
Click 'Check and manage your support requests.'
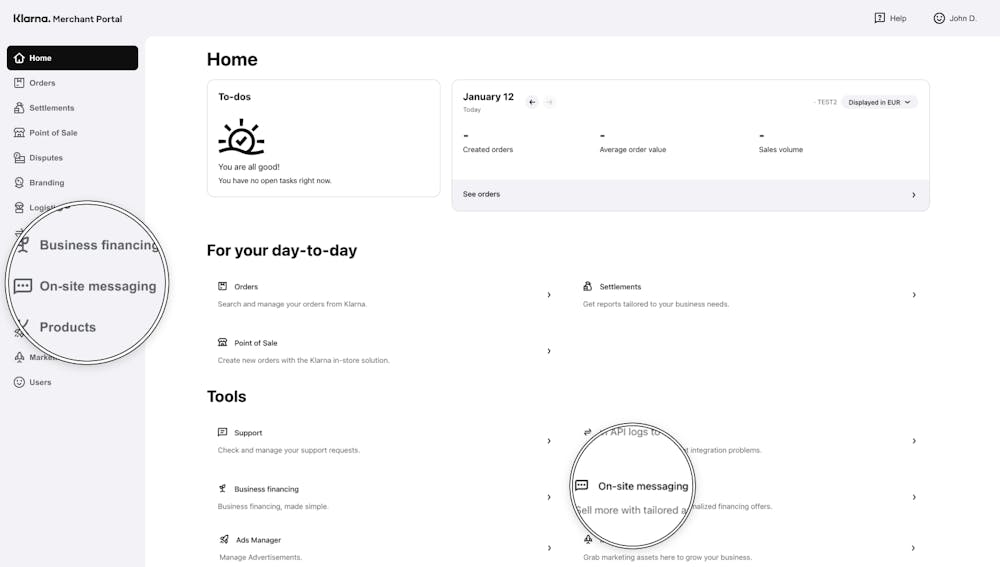pyautogui.click(x=289, y=450)
